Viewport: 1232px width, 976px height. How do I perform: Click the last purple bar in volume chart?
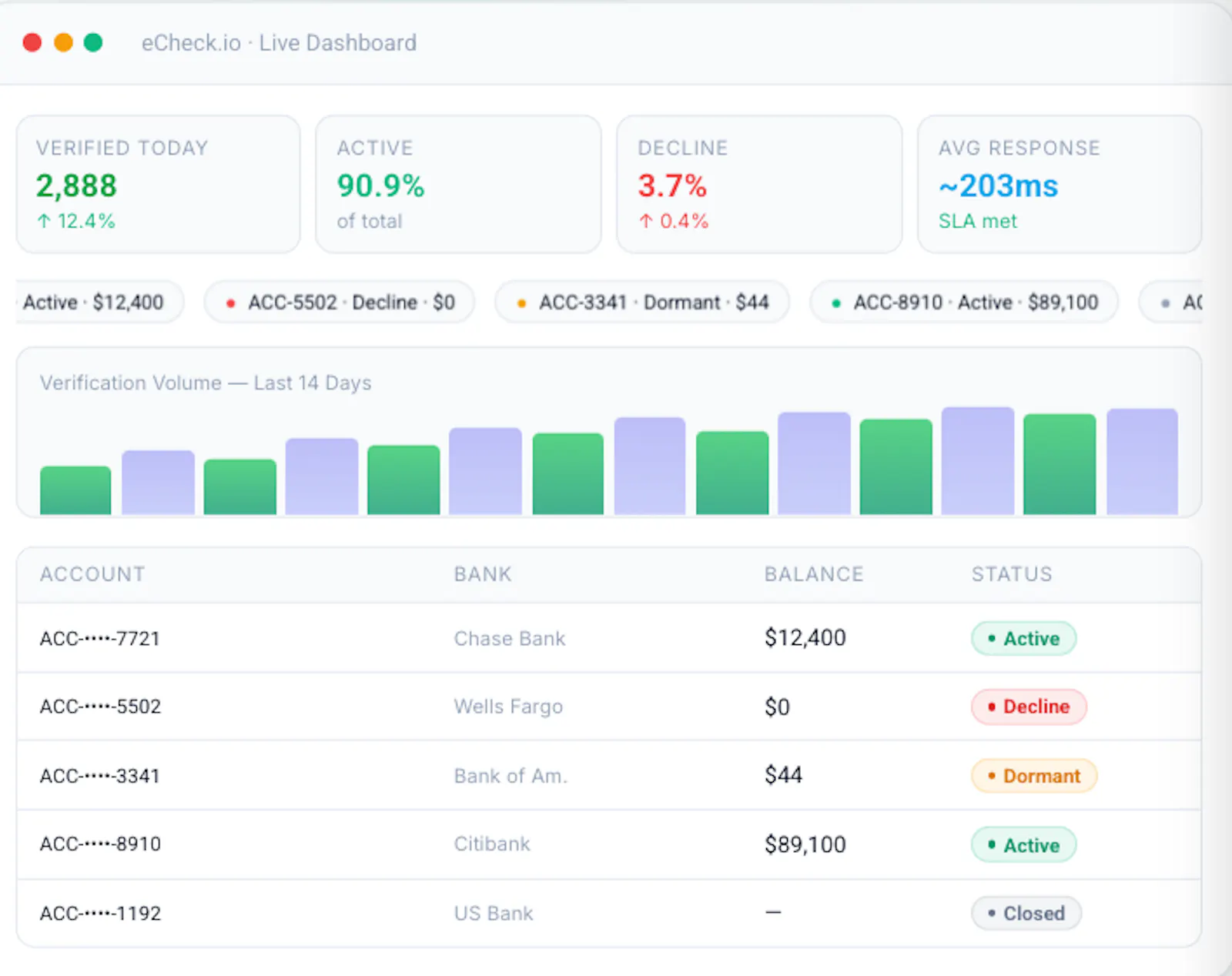(x=1142, y=461)
